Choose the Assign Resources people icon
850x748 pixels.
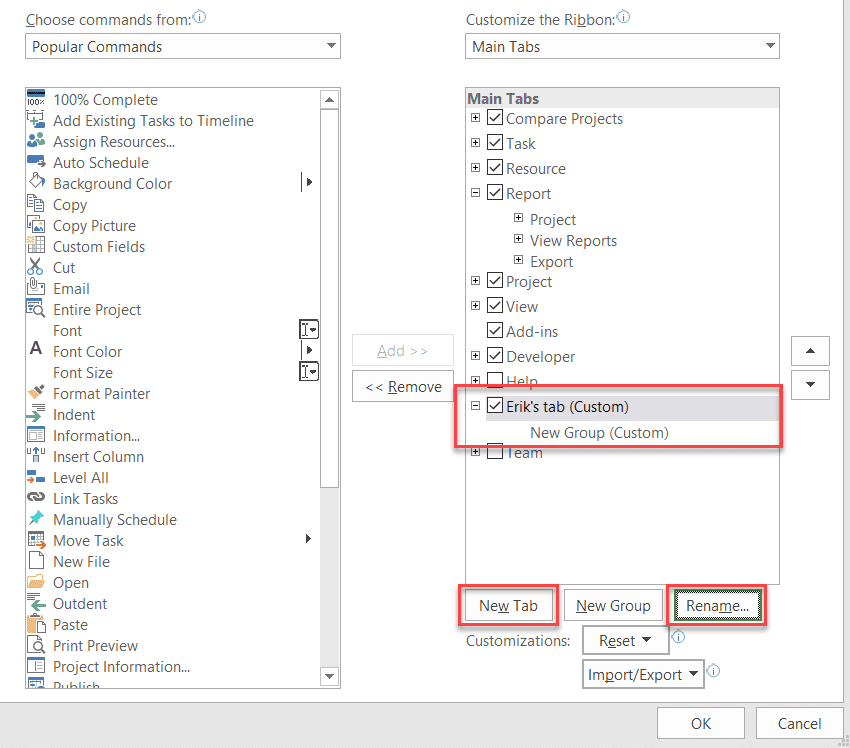[x=36, y=140]
